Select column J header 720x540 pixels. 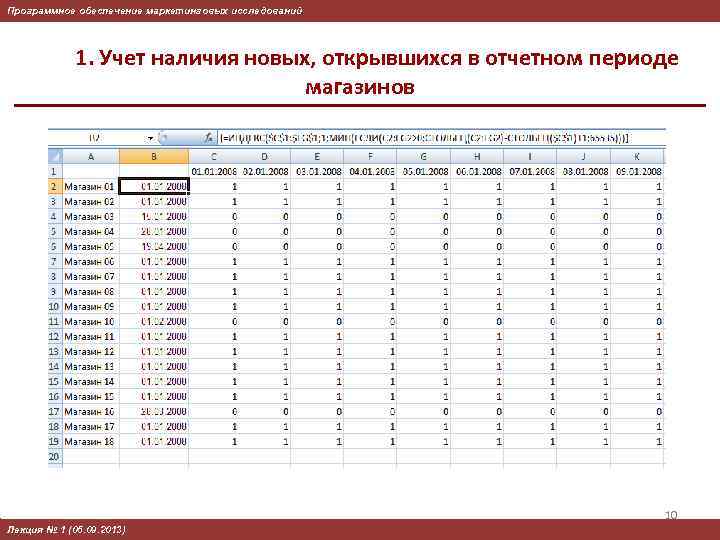(x=583, y=157)
